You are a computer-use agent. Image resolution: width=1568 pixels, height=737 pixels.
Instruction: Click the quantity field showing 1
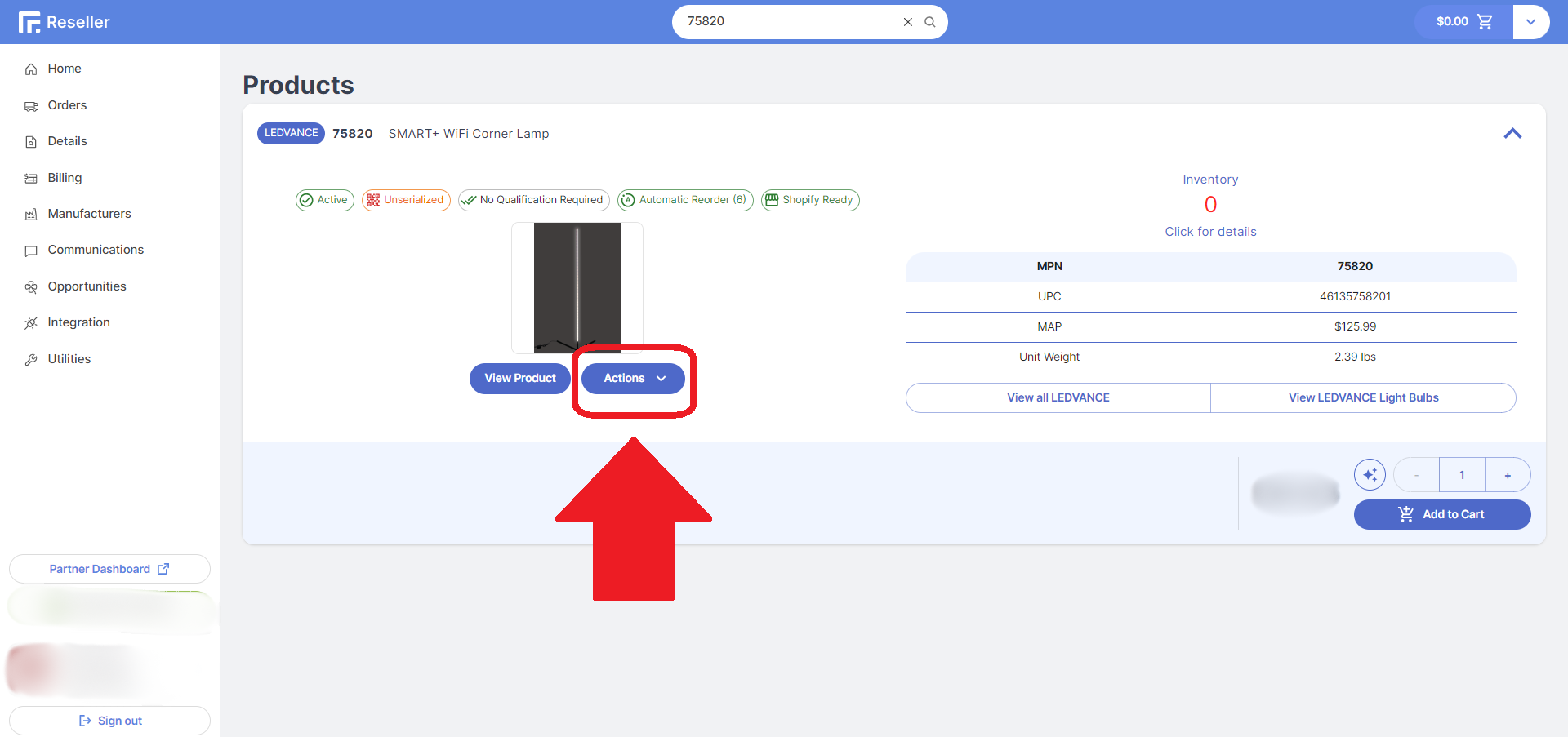tap(1462, 475)
